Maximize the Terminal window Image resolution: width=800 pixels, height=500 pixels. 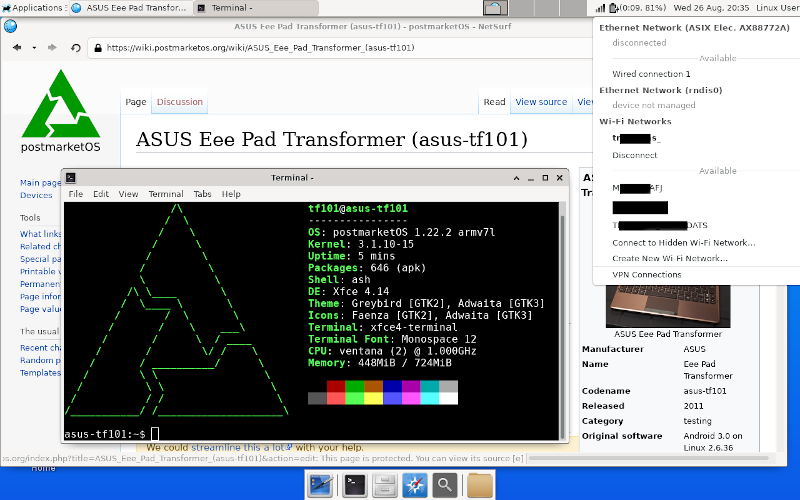point(545,178)
